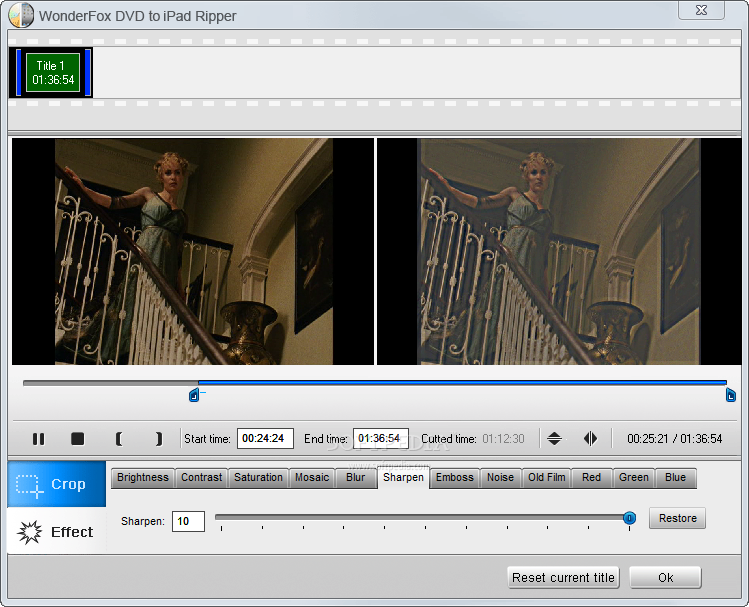Set start point with left bracket icon
This screenshot has width=749, height=607.
119,438
